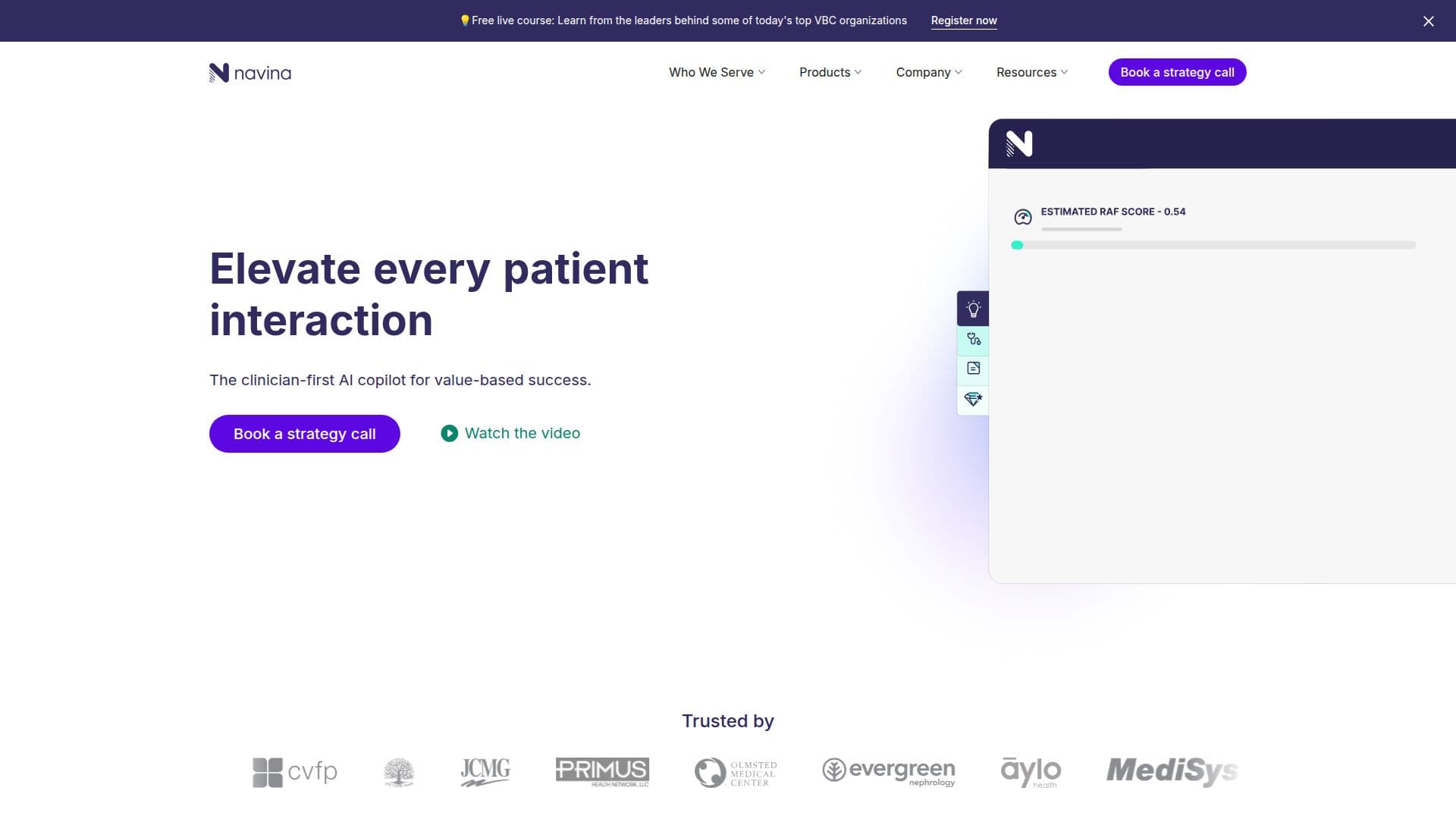This screenshot has width=1456, height=819.
Task: Click the Elevate every patient interaction headline
Action: [429, 294]
